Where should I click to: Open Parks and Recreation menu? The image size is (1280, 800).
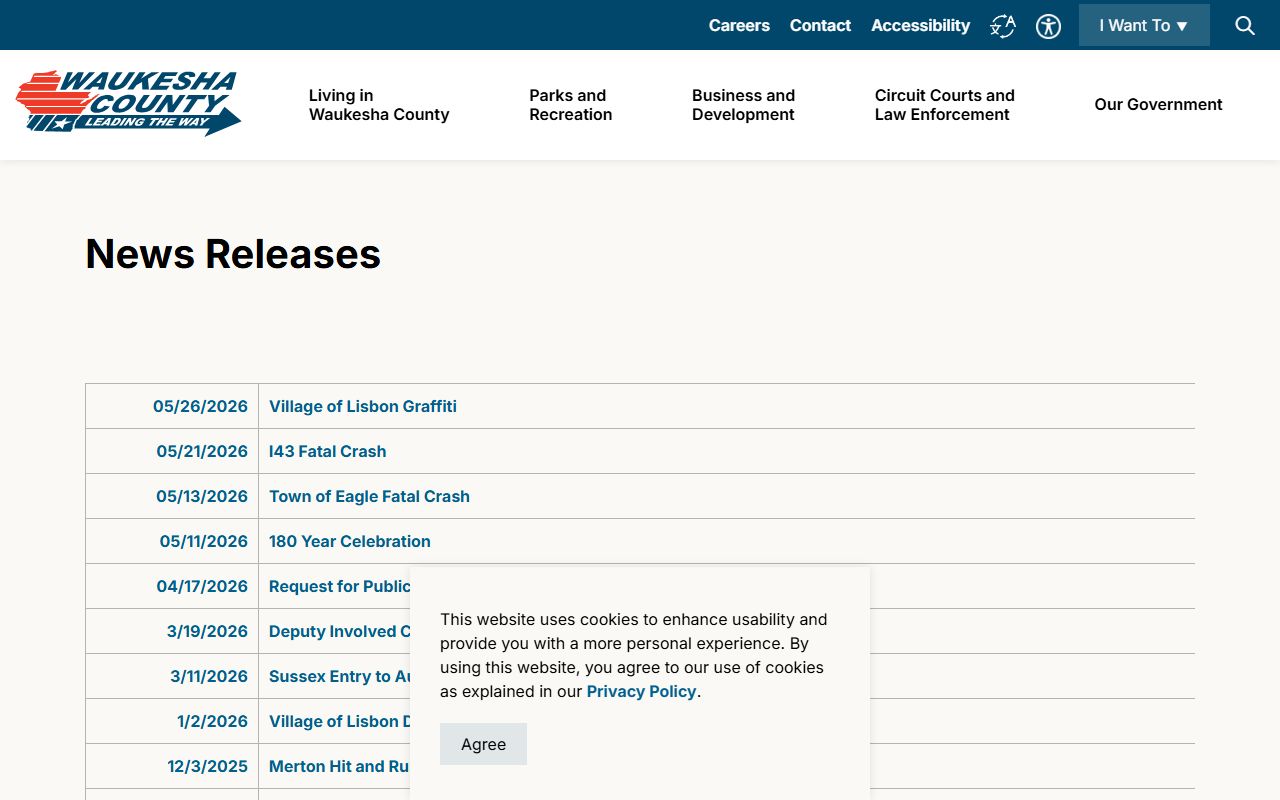(x=570, y=105)
